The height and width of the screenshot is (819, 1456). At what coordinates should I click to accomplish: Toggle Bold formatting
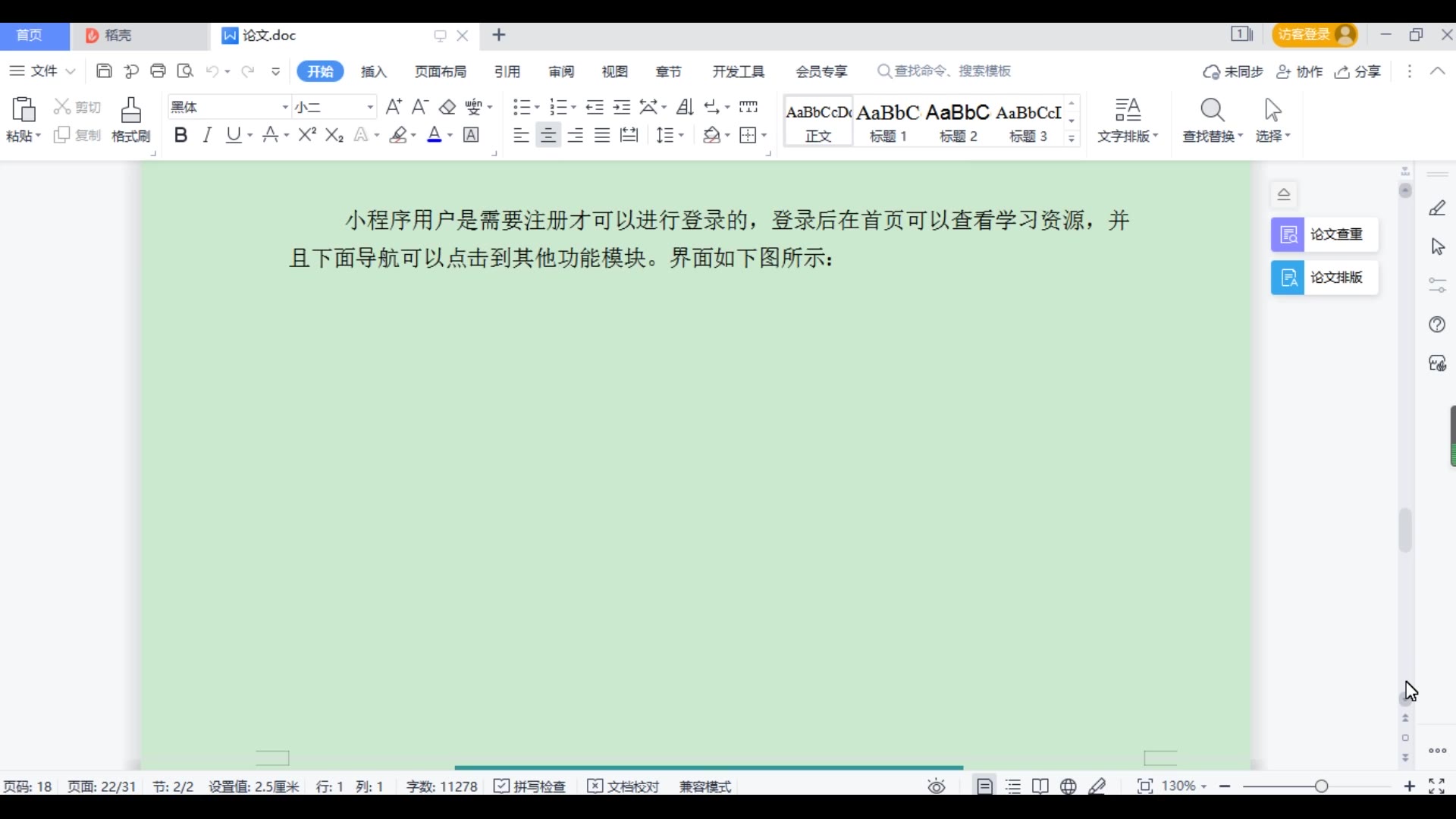[180, 135]
